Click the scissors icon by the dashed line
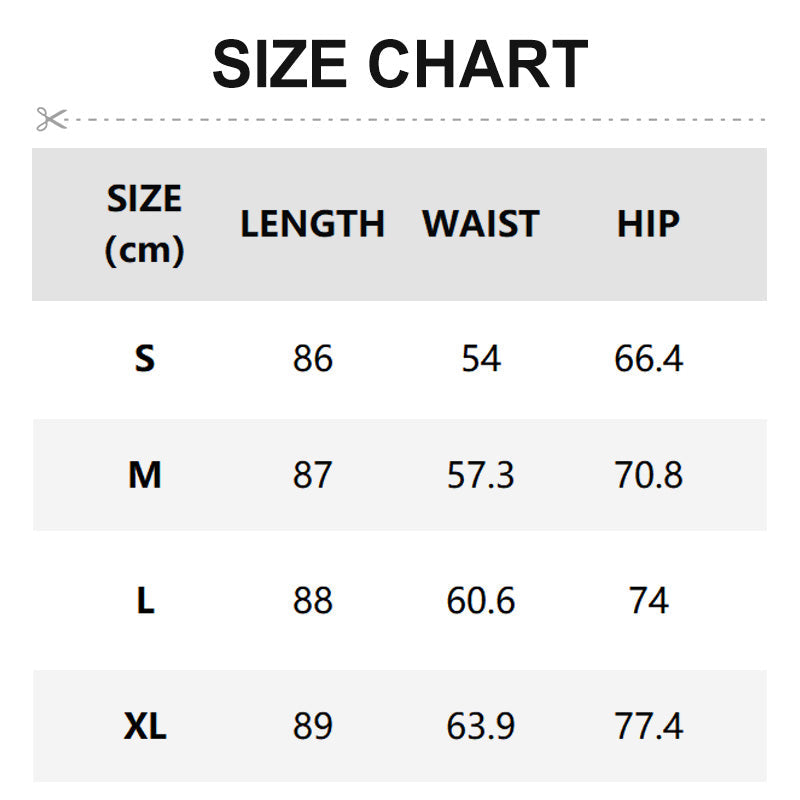Viewport: 800px width, 800px height. tap(51, 120)
